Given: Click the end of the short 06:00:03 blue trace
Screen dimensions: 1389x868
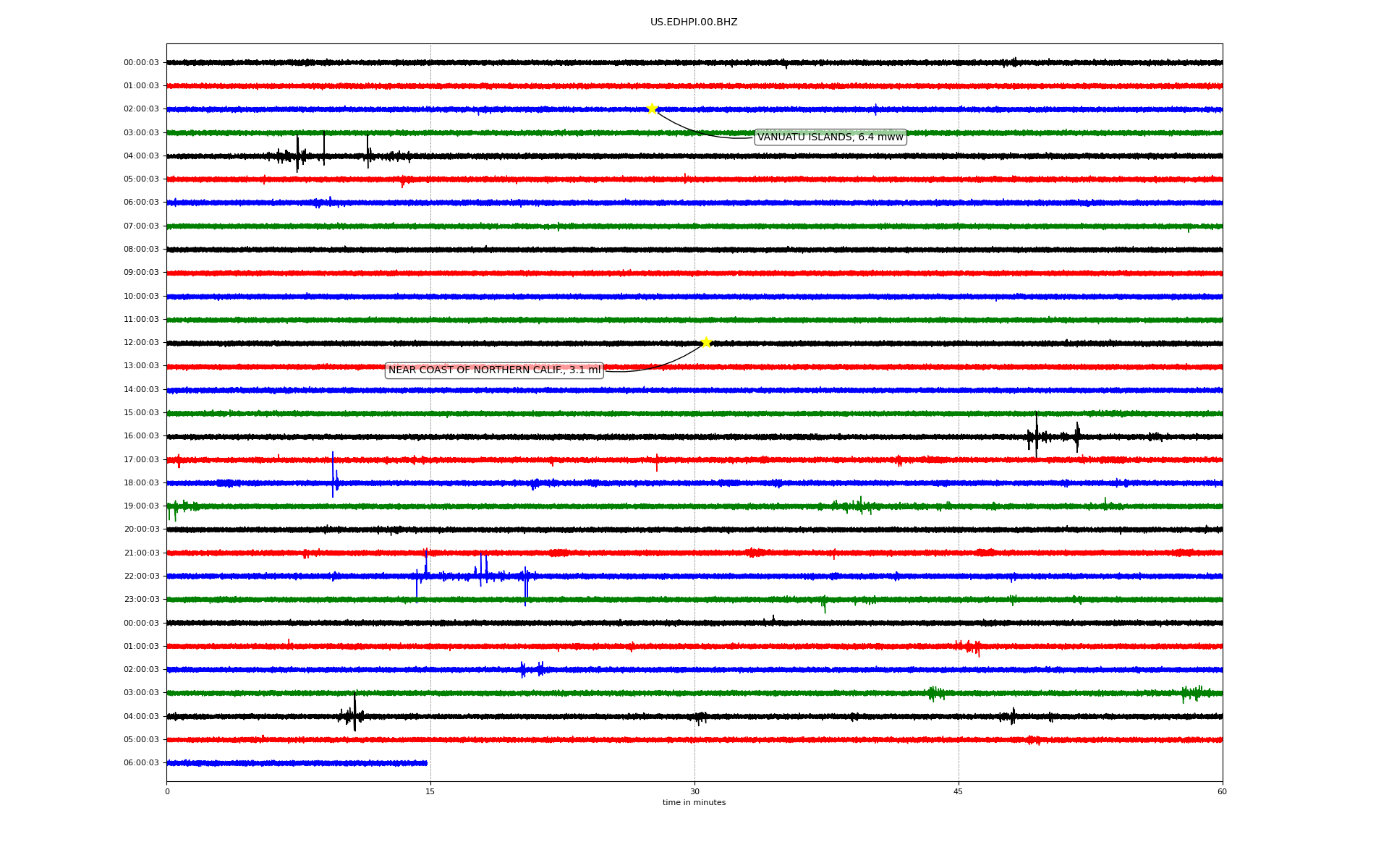Looking at the screenshot, I should point(425,763).
